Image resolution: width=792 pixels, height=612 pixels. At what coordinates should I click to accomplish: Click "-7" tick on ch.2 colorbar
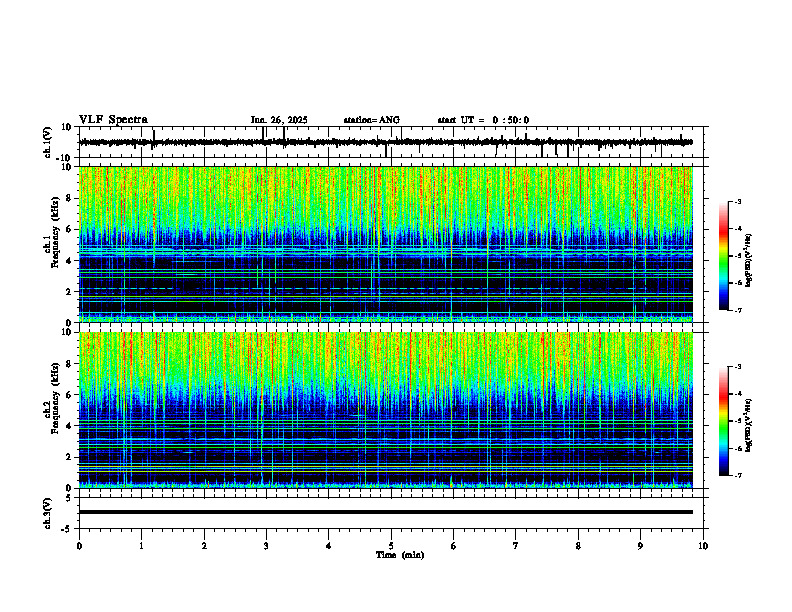[x=737, y=475]
